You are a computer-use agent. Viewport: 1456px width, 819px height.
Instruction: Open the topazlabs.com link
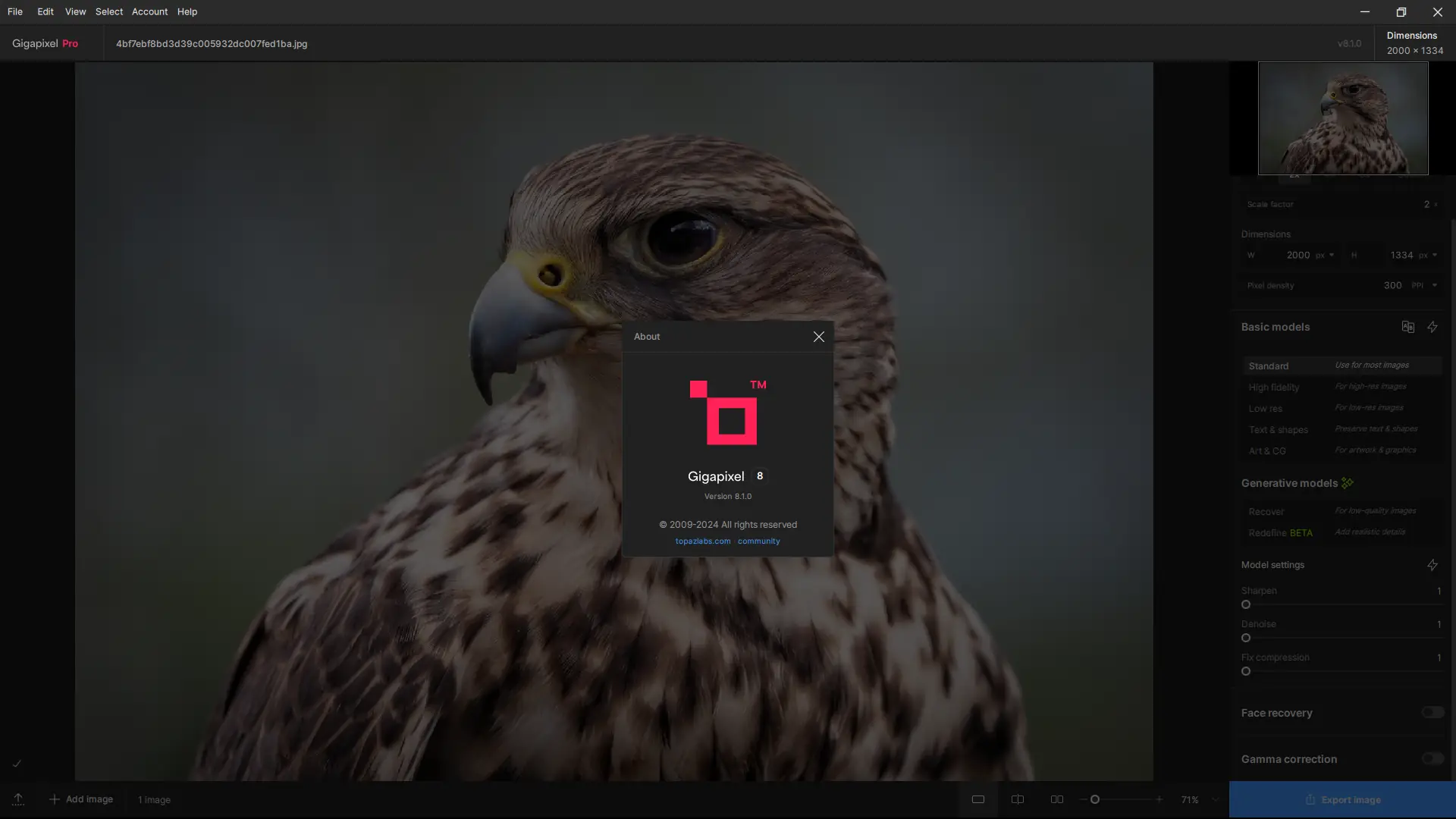click(x=702, y=541)
